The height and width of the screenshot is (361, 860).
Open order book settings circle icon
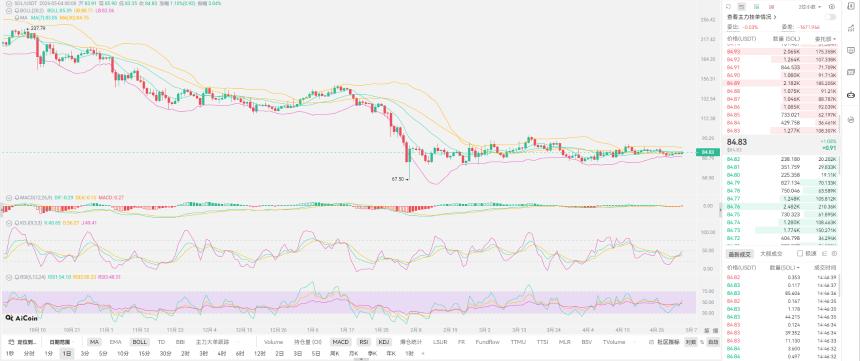(831, 7)
